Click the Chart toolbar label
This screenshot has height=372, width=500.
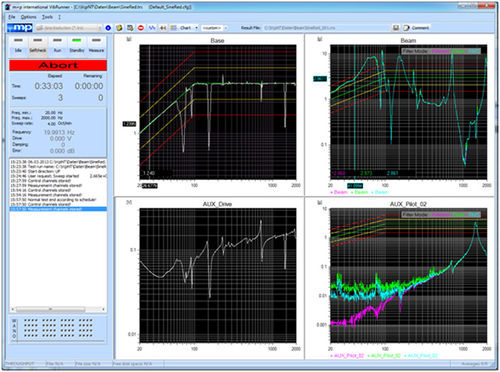185,28
